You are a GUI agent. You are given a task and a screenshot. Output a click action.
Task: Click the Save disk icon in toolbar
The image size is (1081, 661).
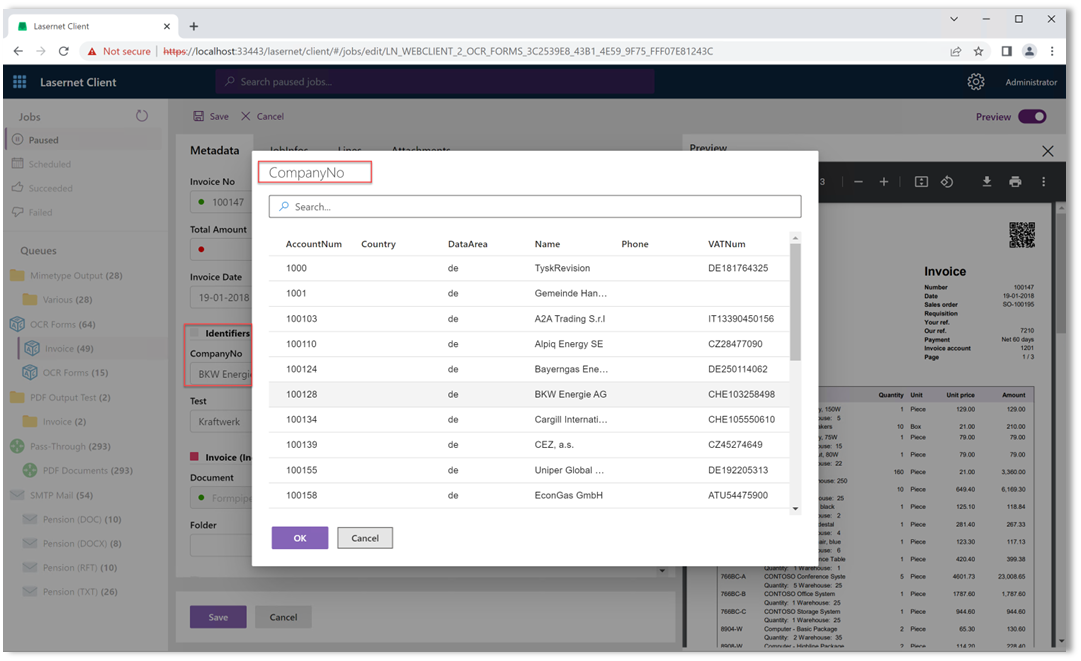(199, 116)
